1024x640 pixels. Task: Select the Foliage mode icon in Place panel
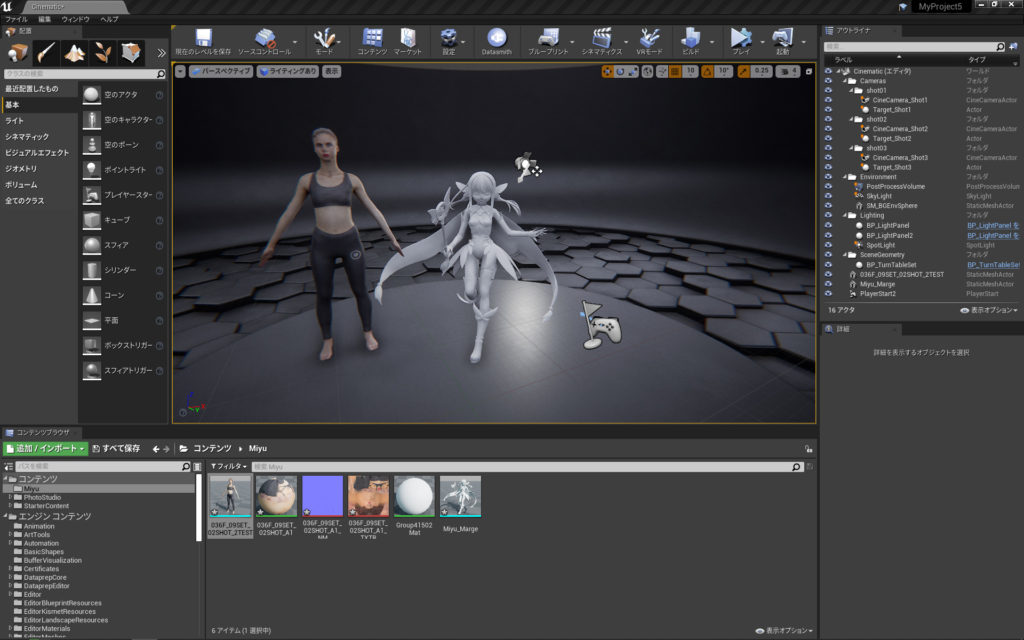[103, 52]
